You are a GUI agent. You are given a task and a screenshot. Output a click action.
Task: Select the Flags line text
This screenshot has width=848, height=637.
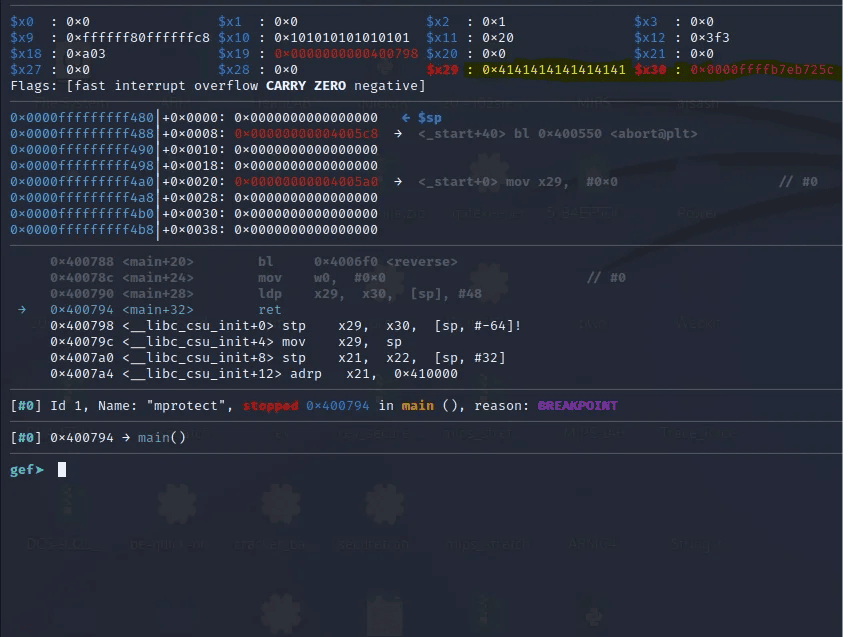[x=218, y=85]
